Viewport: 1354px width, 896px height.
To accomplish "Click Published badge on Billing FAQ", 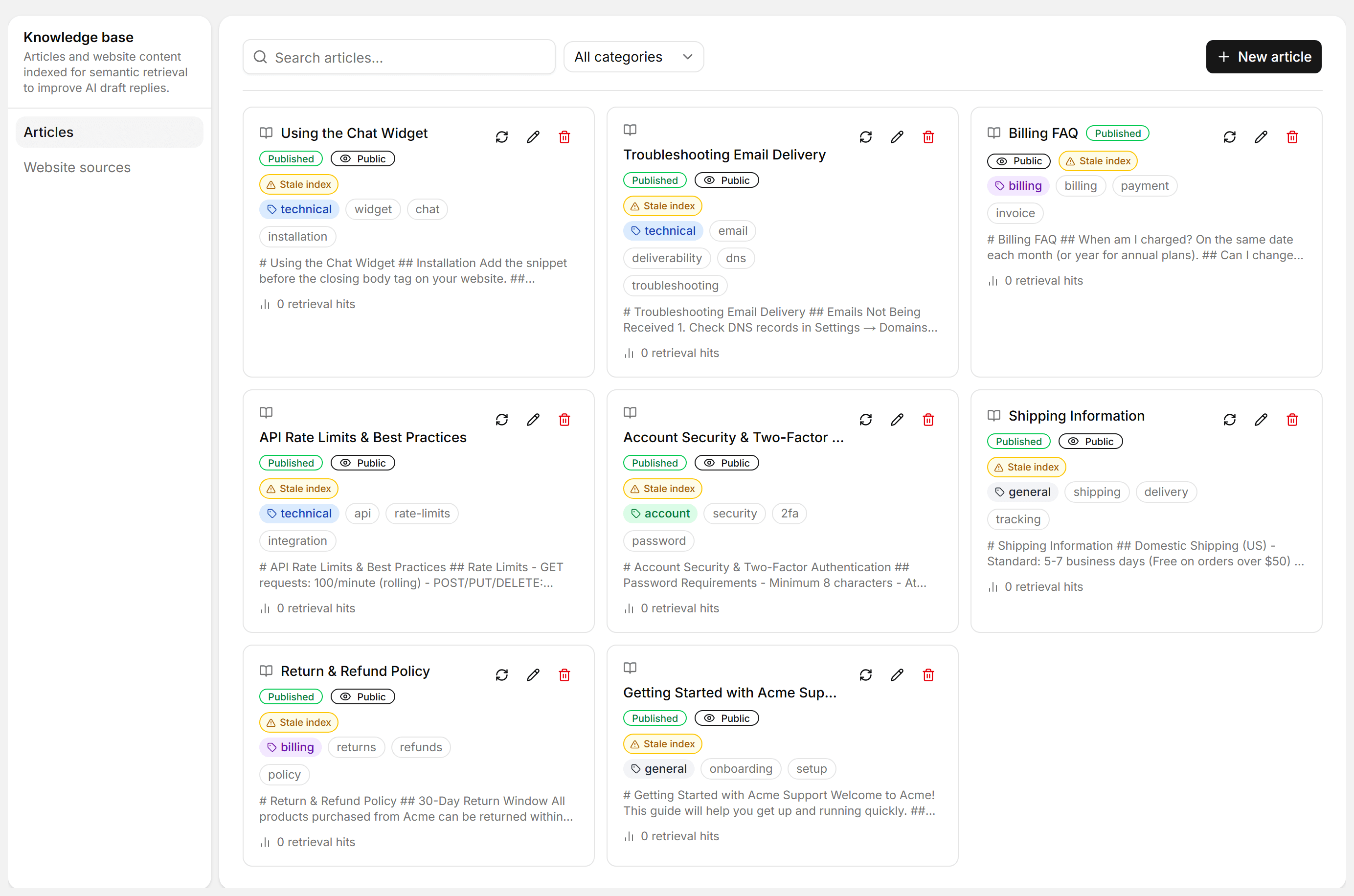I will [x=1118, y=134].
